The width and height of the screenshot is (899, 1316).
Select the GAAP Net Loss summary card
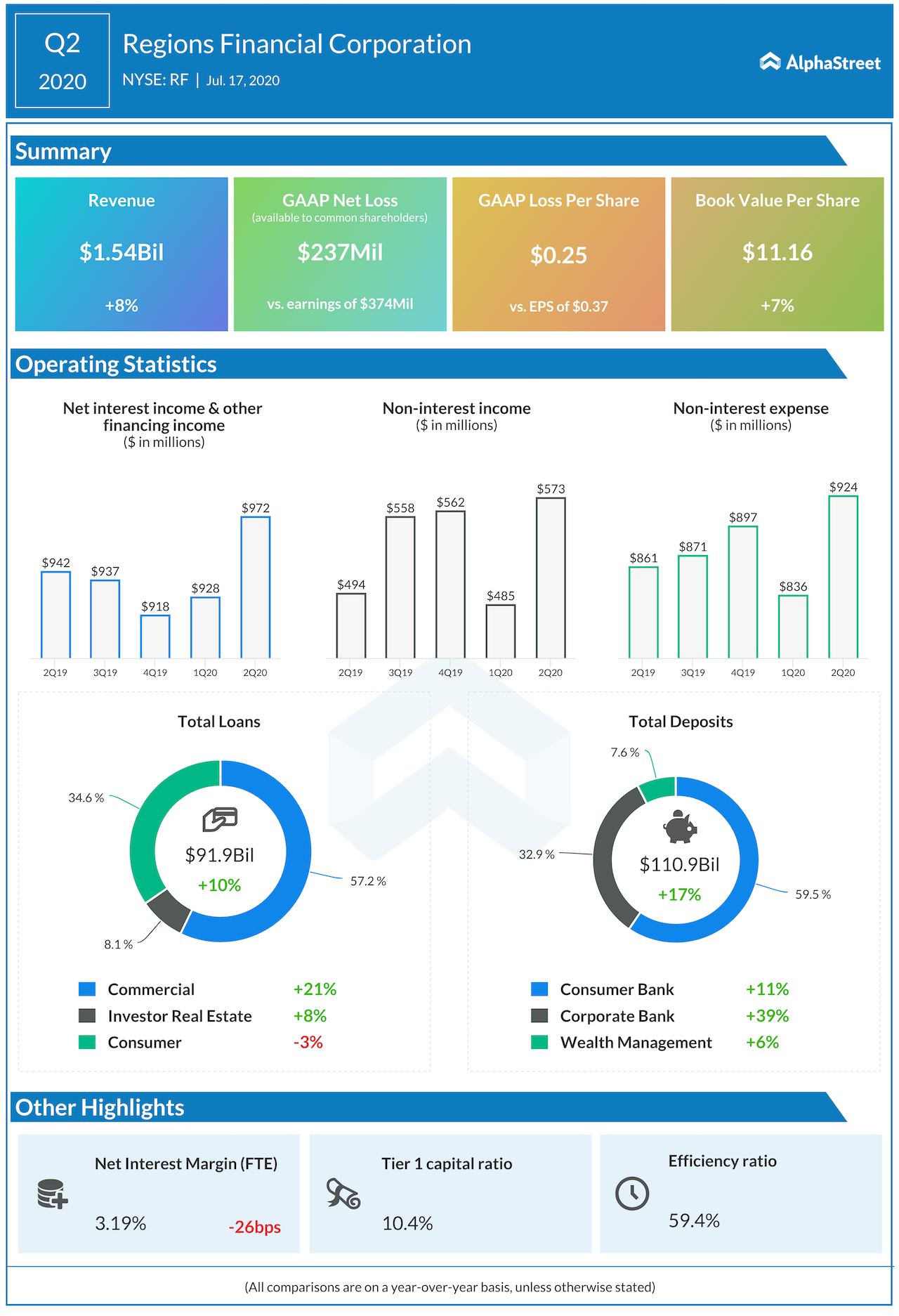[340, 254]
